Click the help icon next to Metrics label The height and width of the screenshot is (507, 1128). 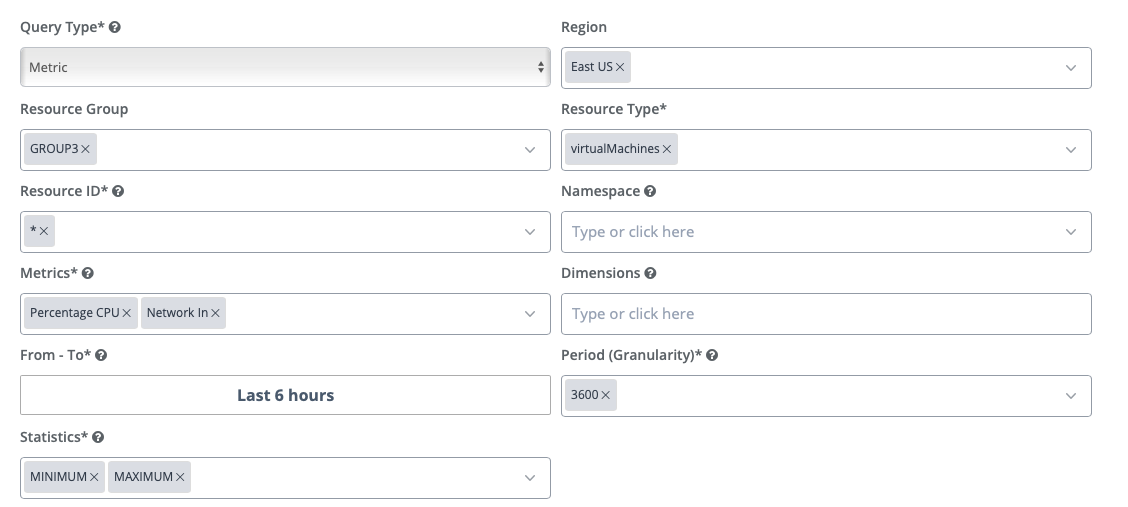pyautogui.click(x=88, y=273)
